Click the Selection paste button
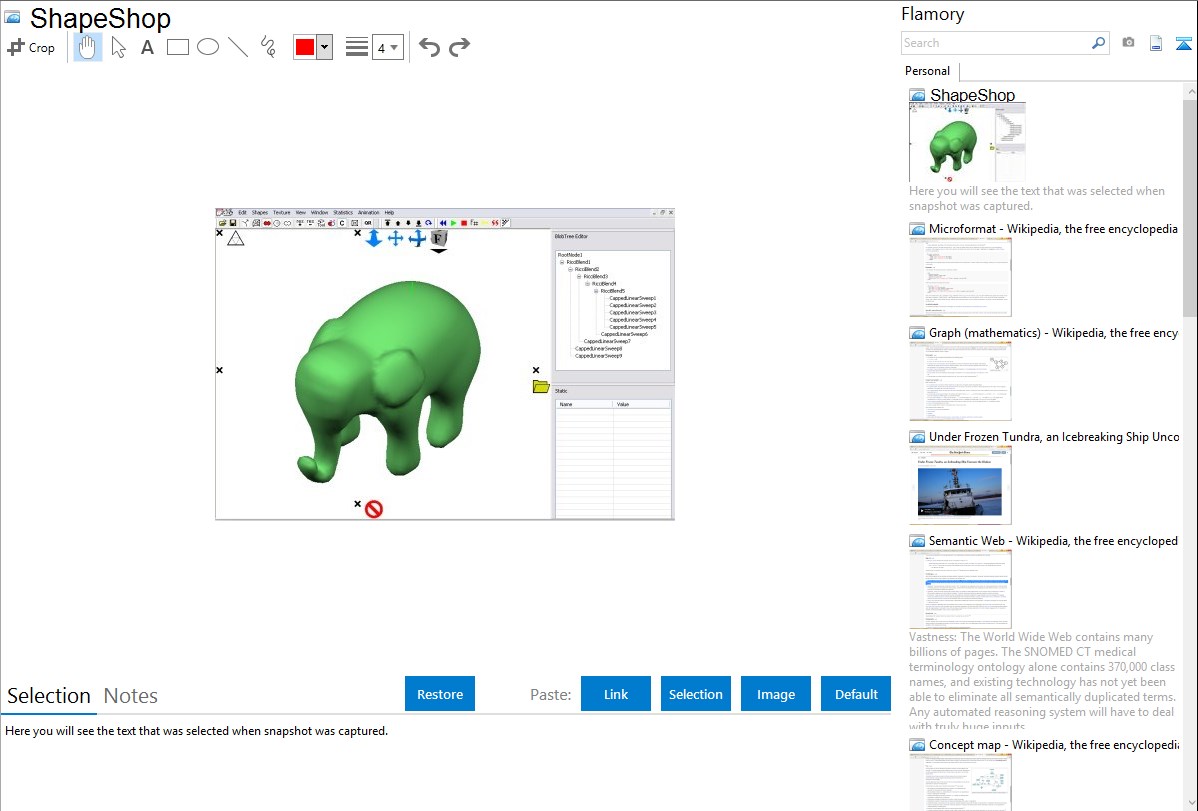The image size is (1198, 811). click(696, 694)
